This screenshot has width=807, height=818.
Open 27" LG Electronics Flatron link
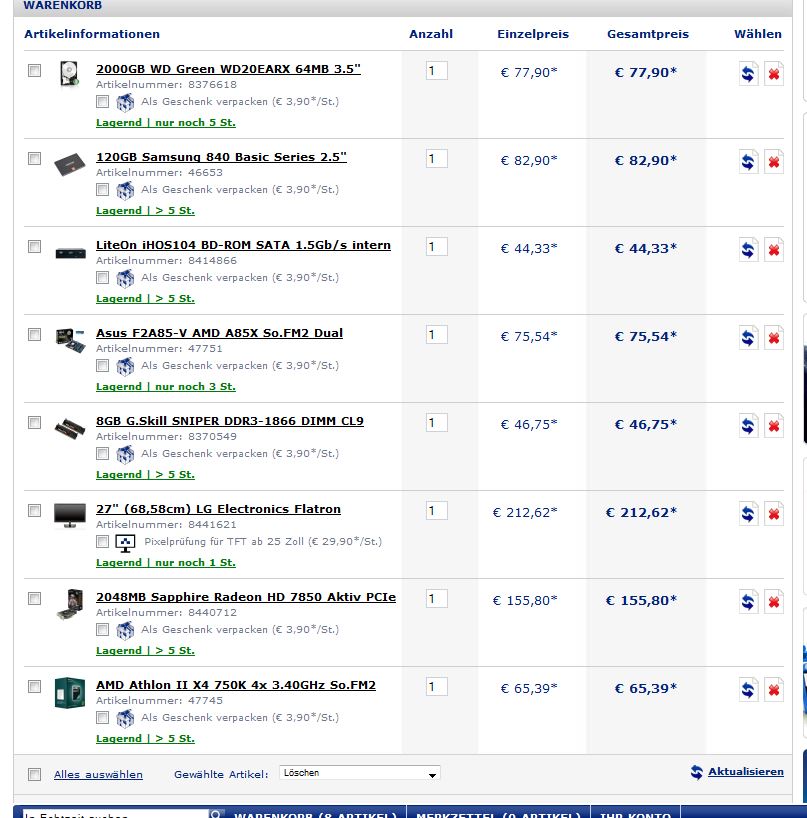click(218, 509)
